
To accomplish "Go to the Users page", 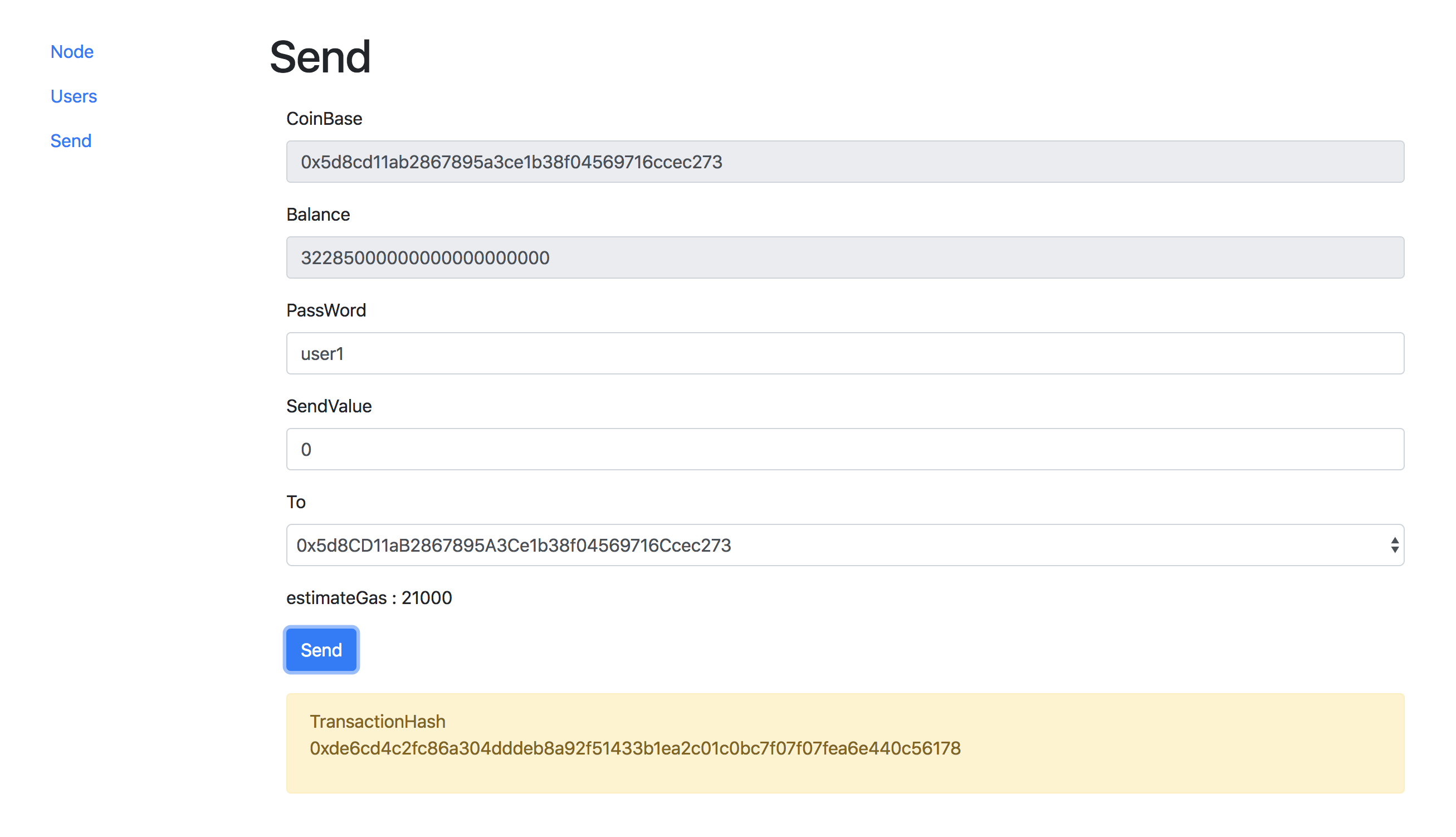I will (x=74, y=96).
